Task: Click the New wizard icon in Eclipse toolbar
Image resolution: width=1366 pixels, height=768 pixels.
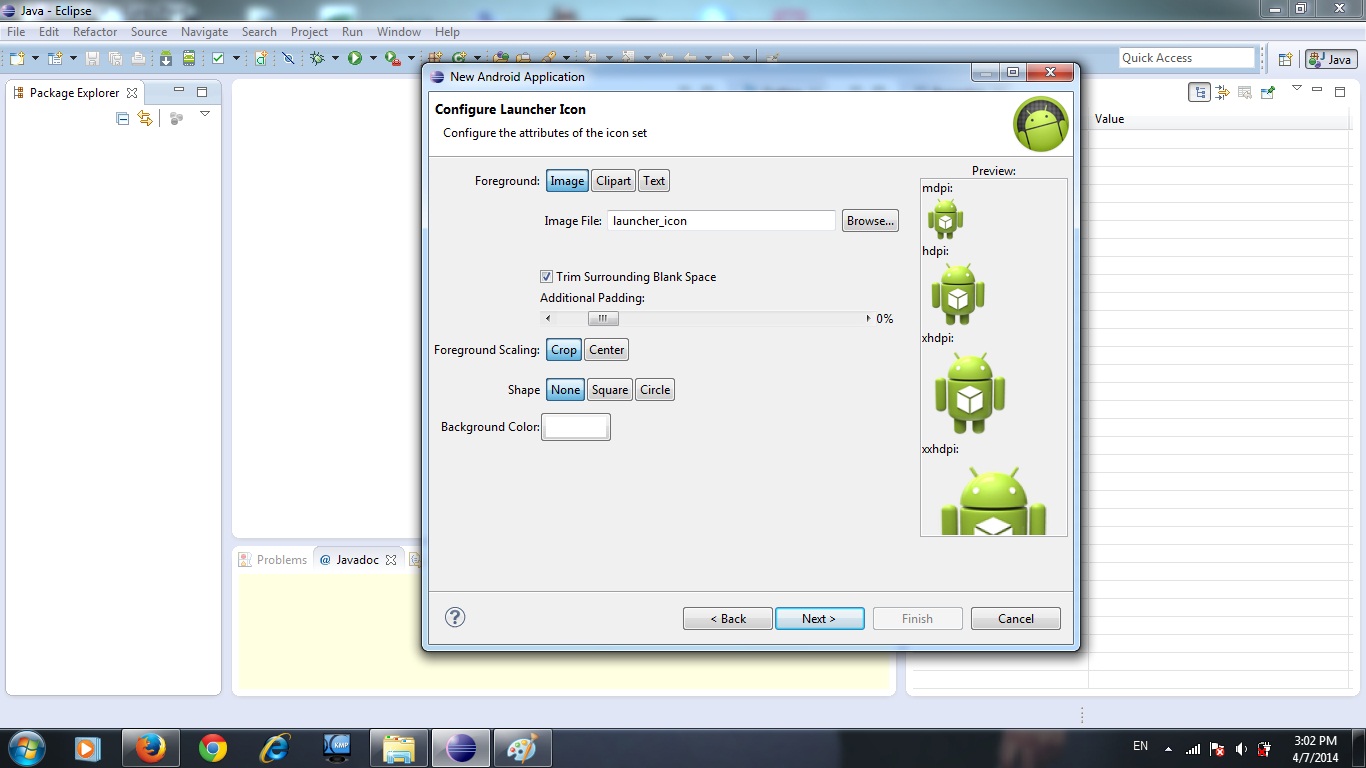Action: 17,58
